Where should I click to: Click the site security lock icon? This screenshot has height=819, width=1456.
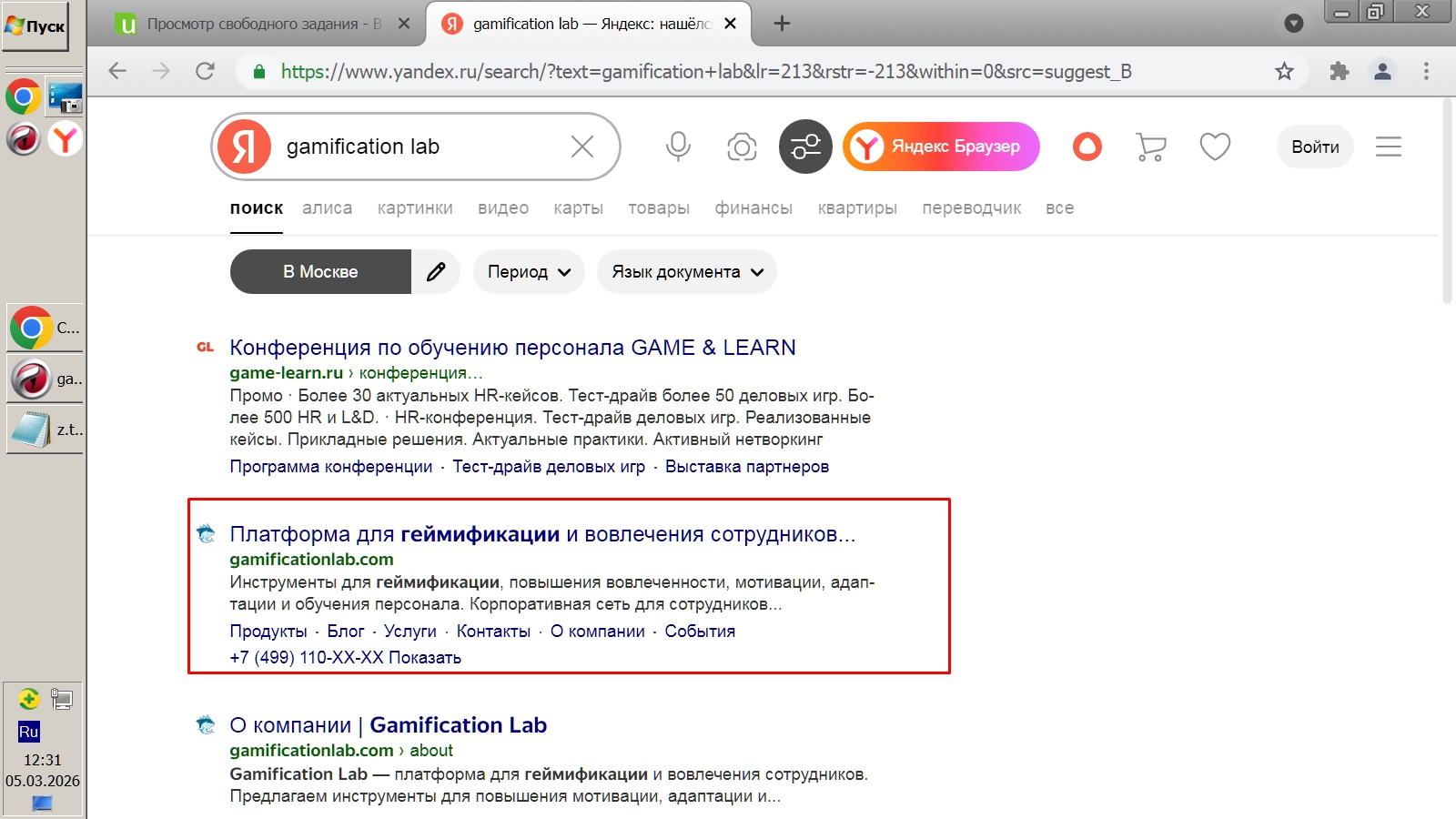259,71
